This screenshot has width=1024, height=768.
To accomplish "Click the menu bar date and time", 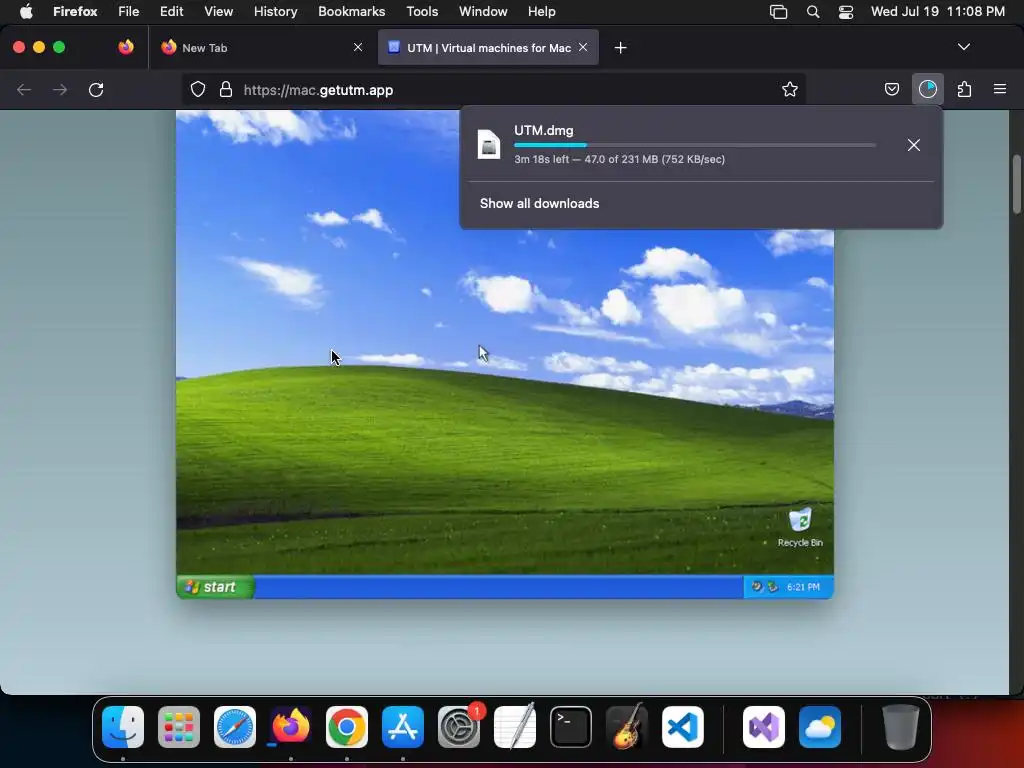I will pyautogui.click(x=937, y=12).
